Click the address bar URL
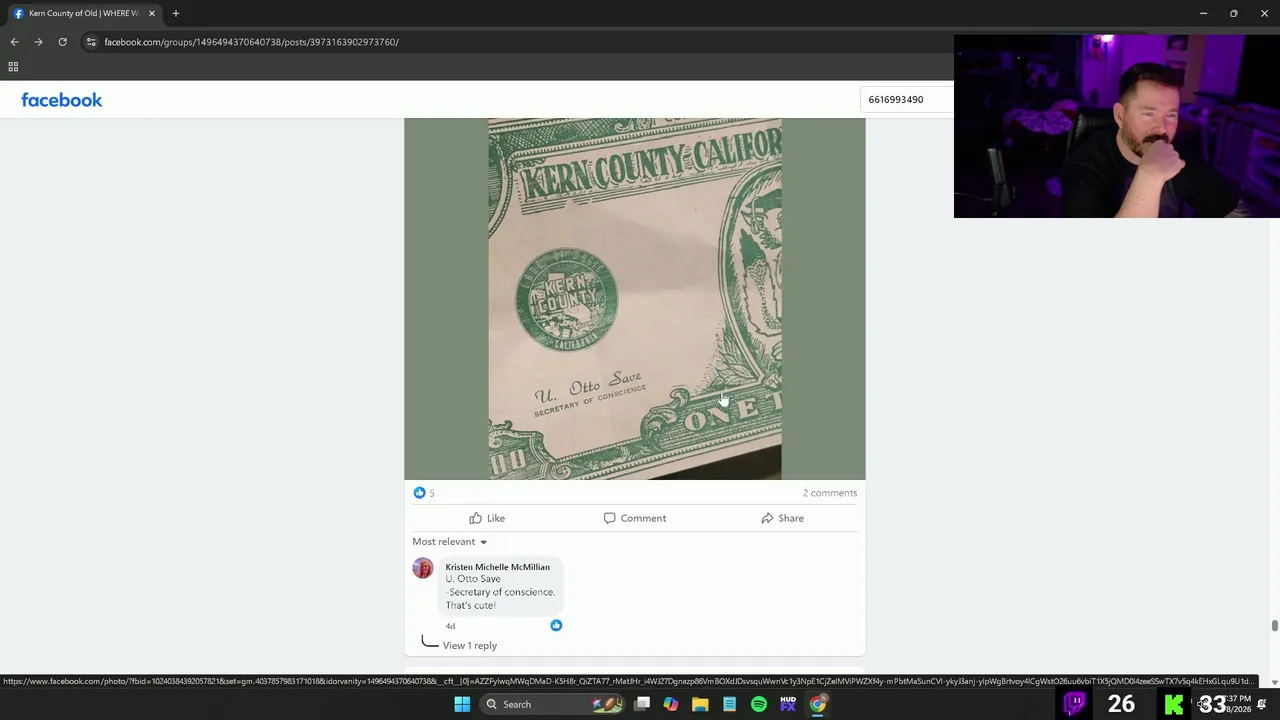 (x=251, y=42)
